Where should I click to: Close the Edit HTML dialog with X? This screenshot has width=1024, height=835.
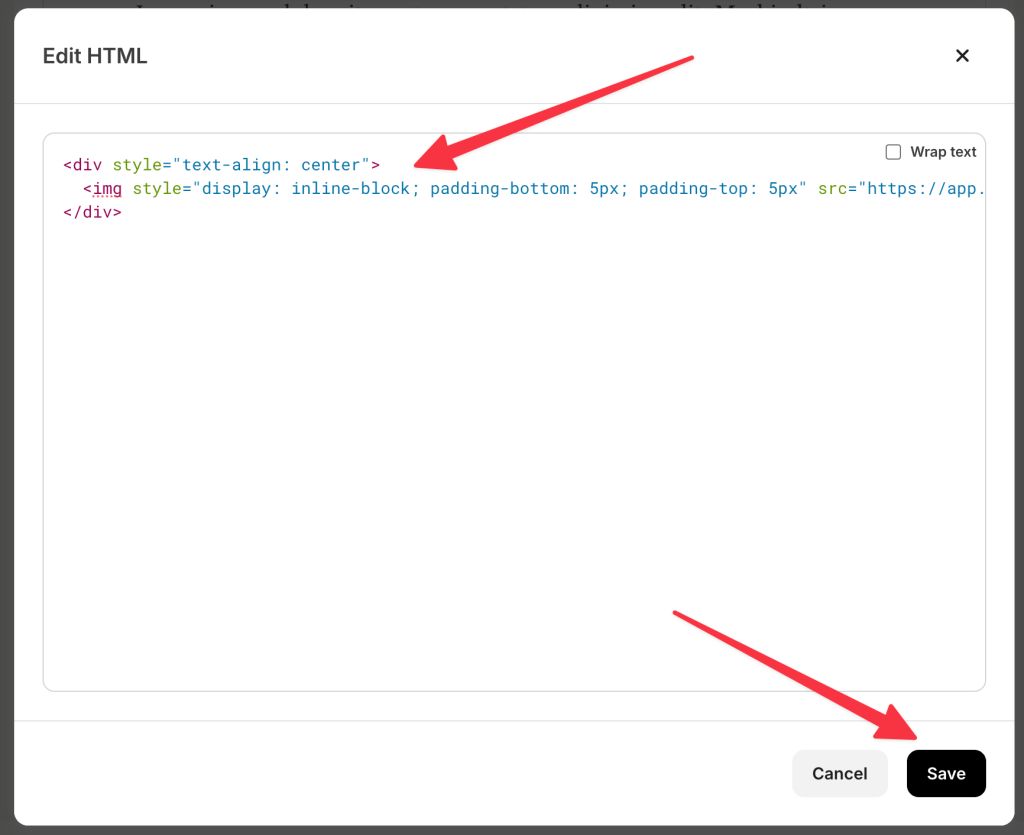962,56
